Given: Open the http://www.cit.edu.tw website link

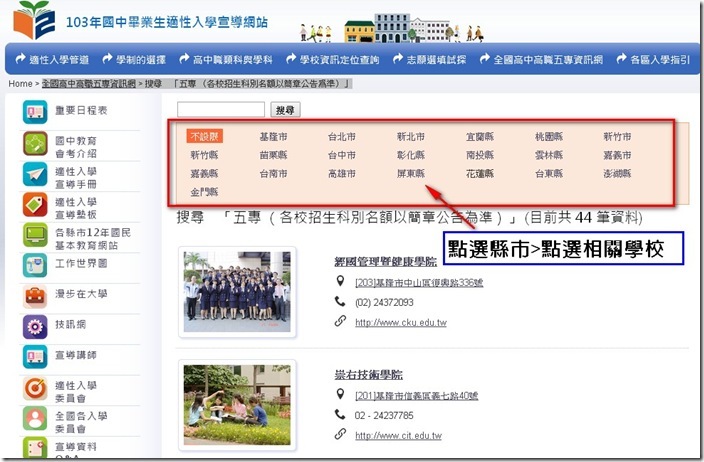Looking at the screenshot, I should tap(398, 436).
